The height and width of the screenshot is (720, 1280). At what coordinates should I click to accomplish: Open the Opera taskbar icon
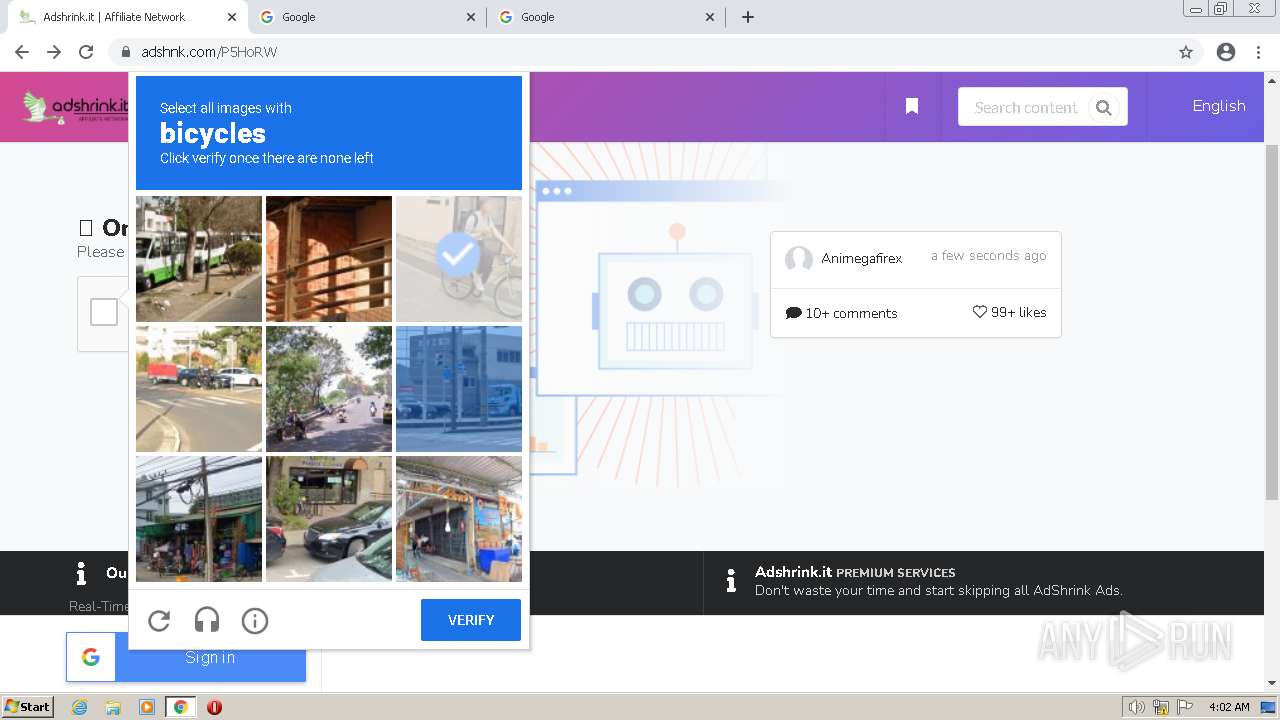214,707
